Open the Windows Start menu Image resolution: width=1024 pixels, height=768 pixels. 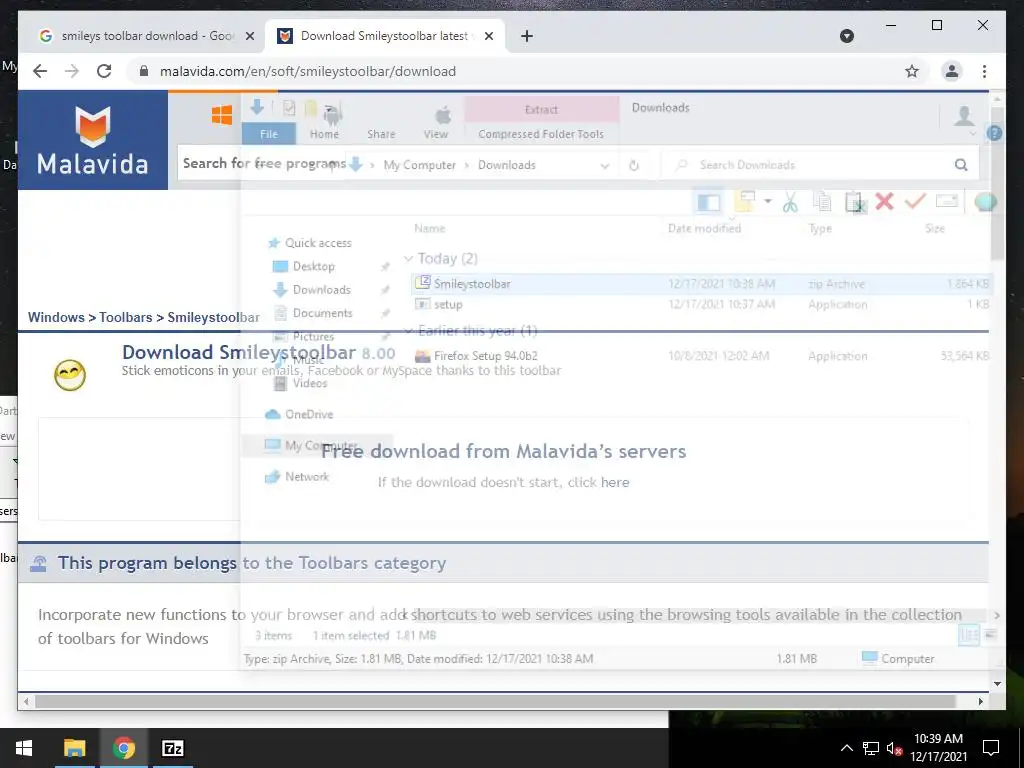24,748
